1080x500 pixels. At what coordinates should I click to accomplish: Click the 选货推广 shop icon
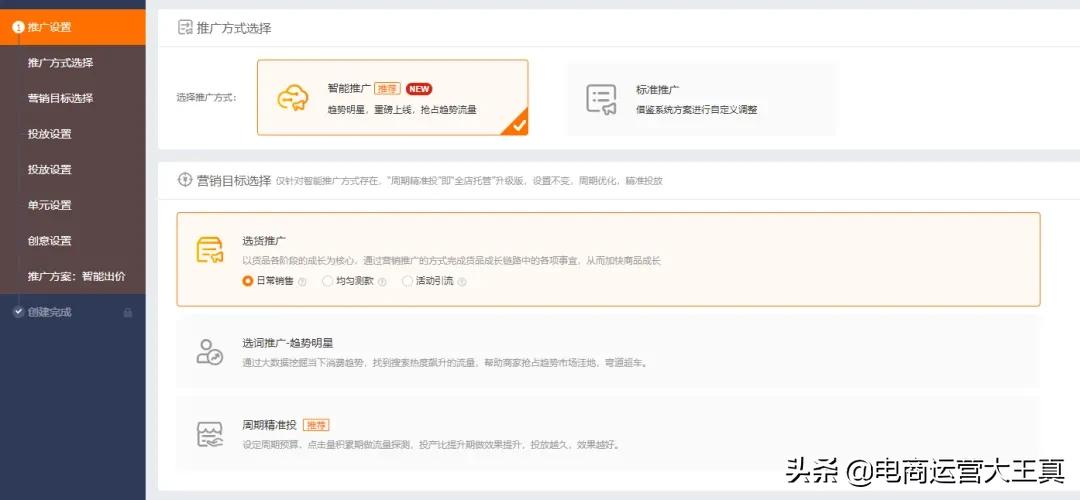pos(210,250)
